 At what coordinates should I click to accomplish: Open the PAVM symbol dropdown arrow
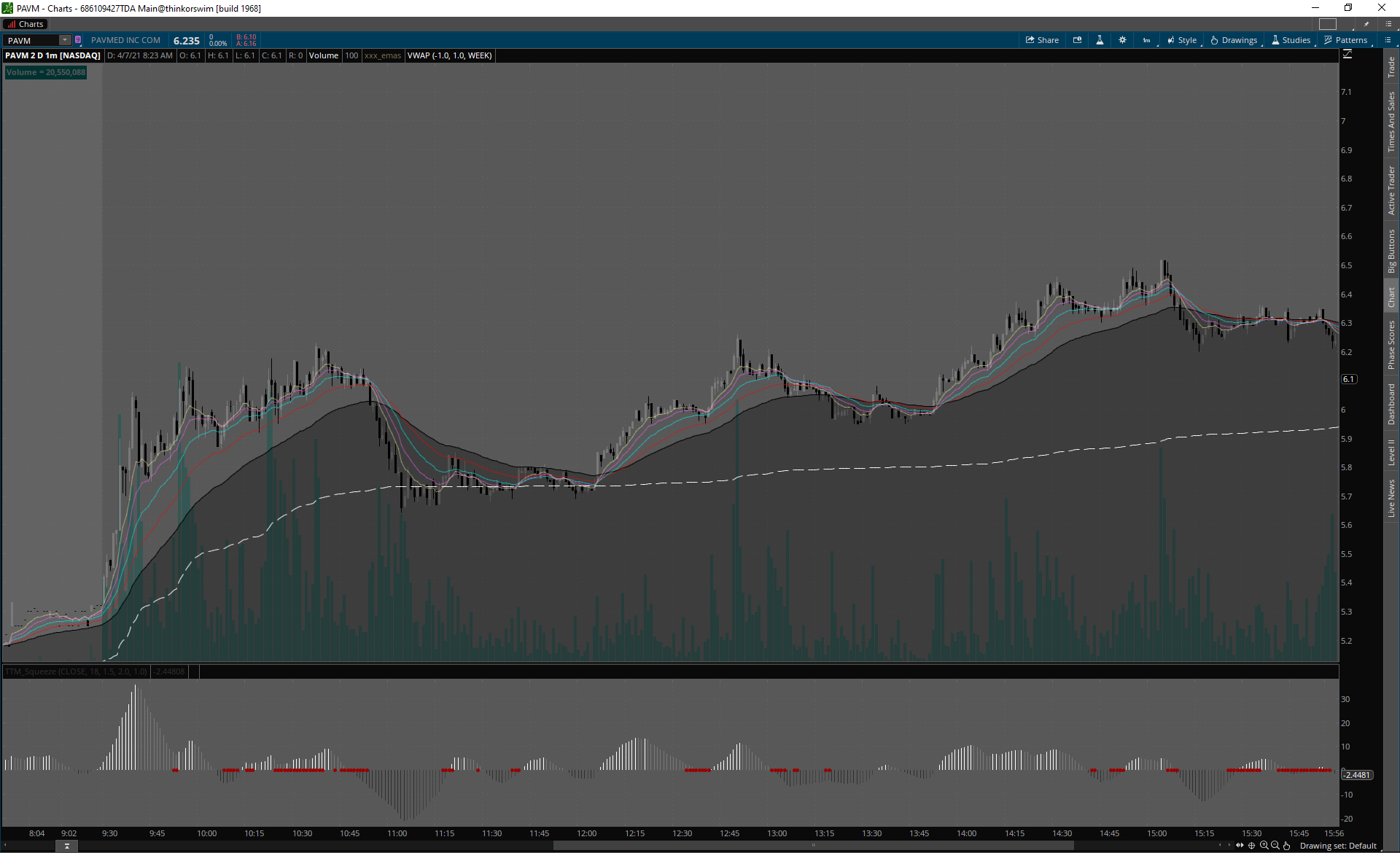[x=65, y=40]
